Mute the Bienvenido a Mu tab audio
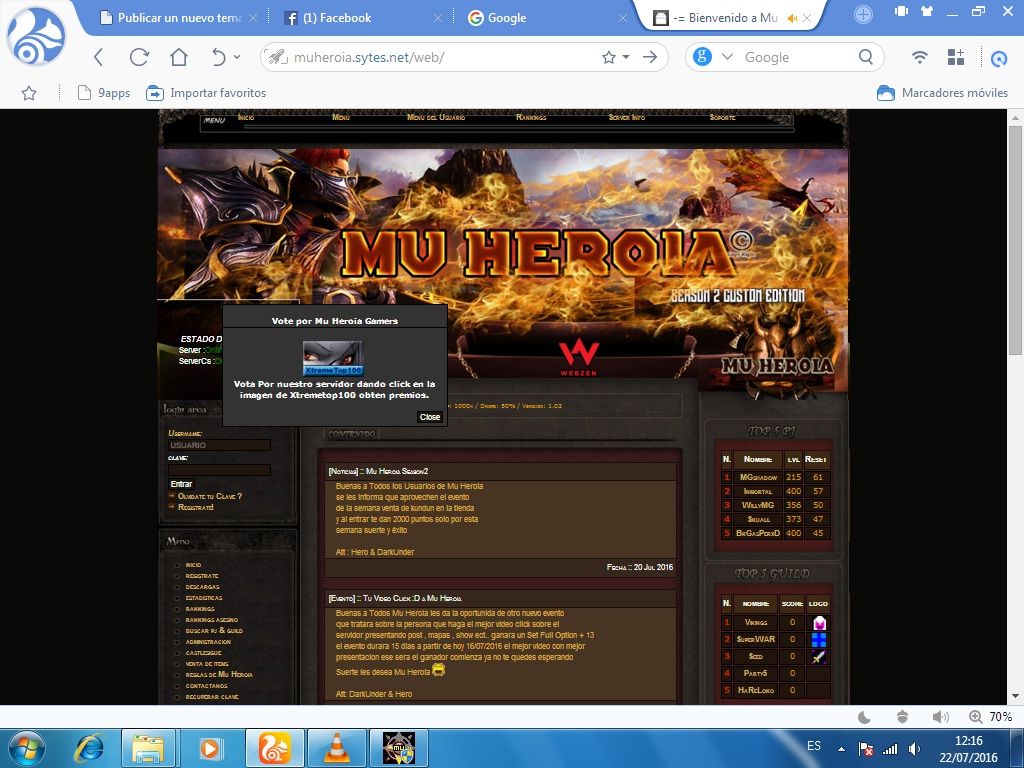The height and width of the screenshot is (768, 1024). pos(793,18)
